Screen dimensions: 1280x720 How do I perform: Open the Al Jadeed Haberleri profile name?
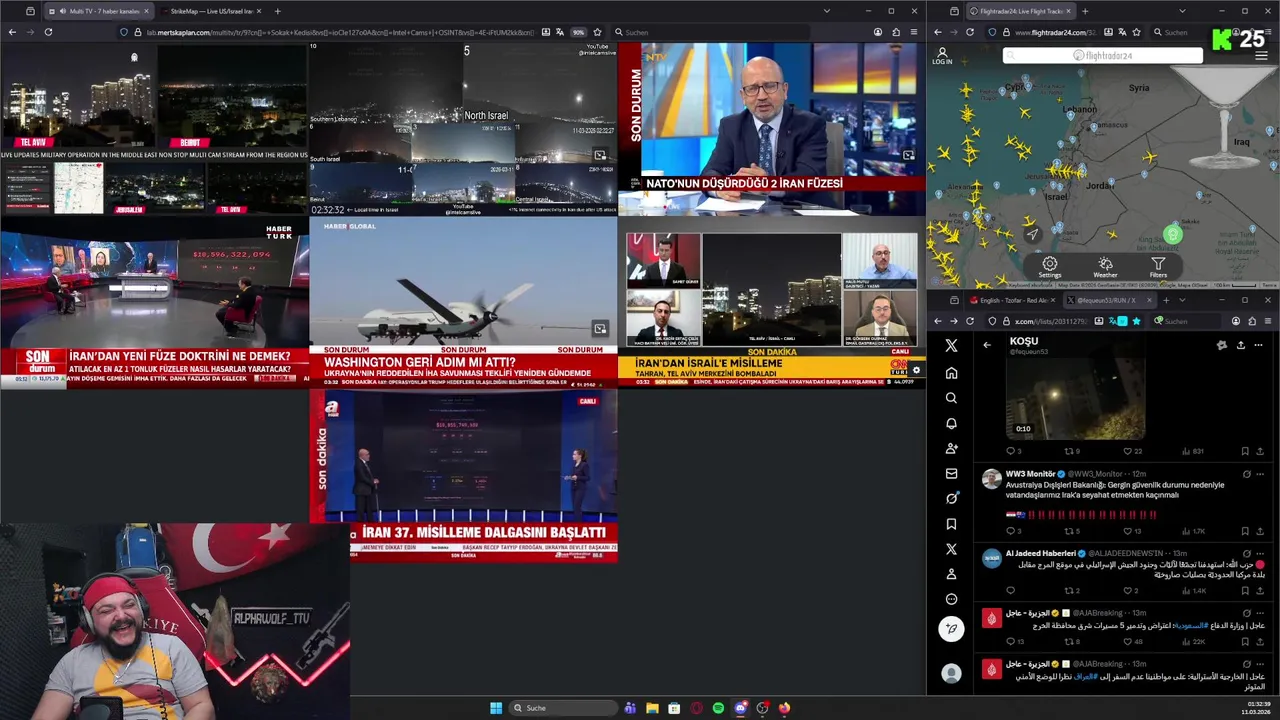(1041, 553)
